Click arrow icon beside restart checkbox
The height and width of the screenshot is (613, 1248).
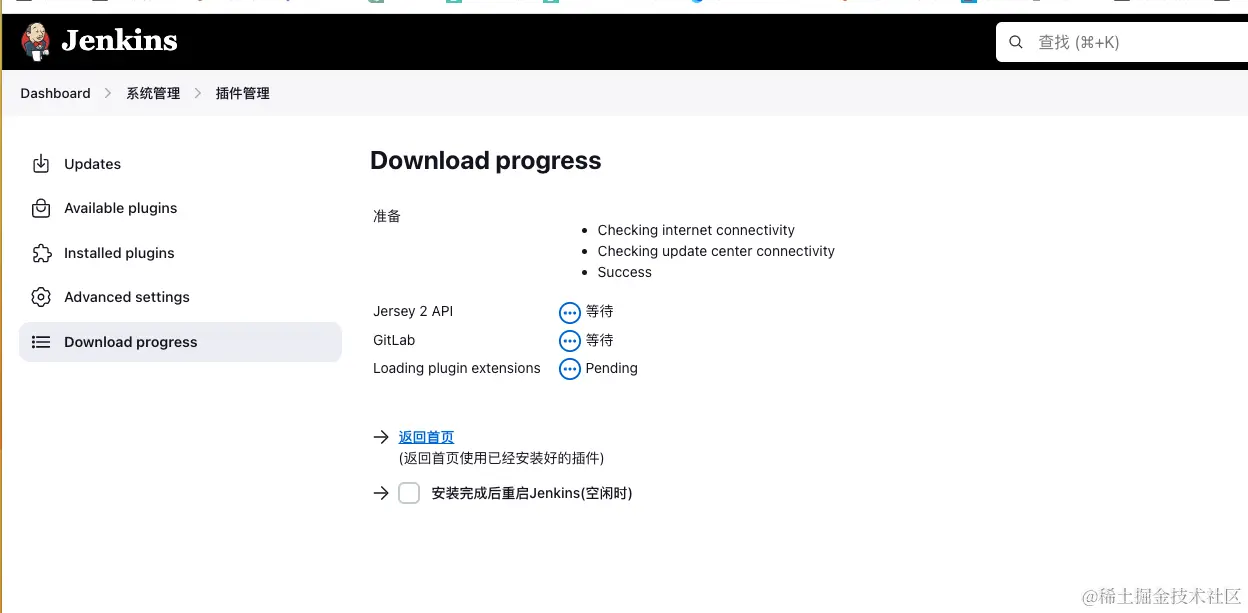(x=381, y=493)
